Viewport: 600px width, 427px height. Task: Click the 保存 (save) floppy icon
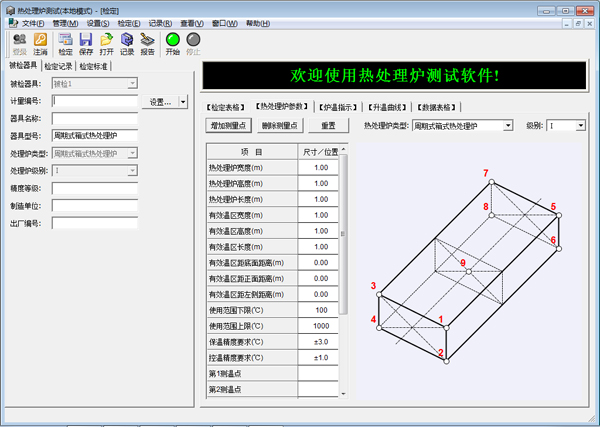pyautogui.click(x=86, y=42)
